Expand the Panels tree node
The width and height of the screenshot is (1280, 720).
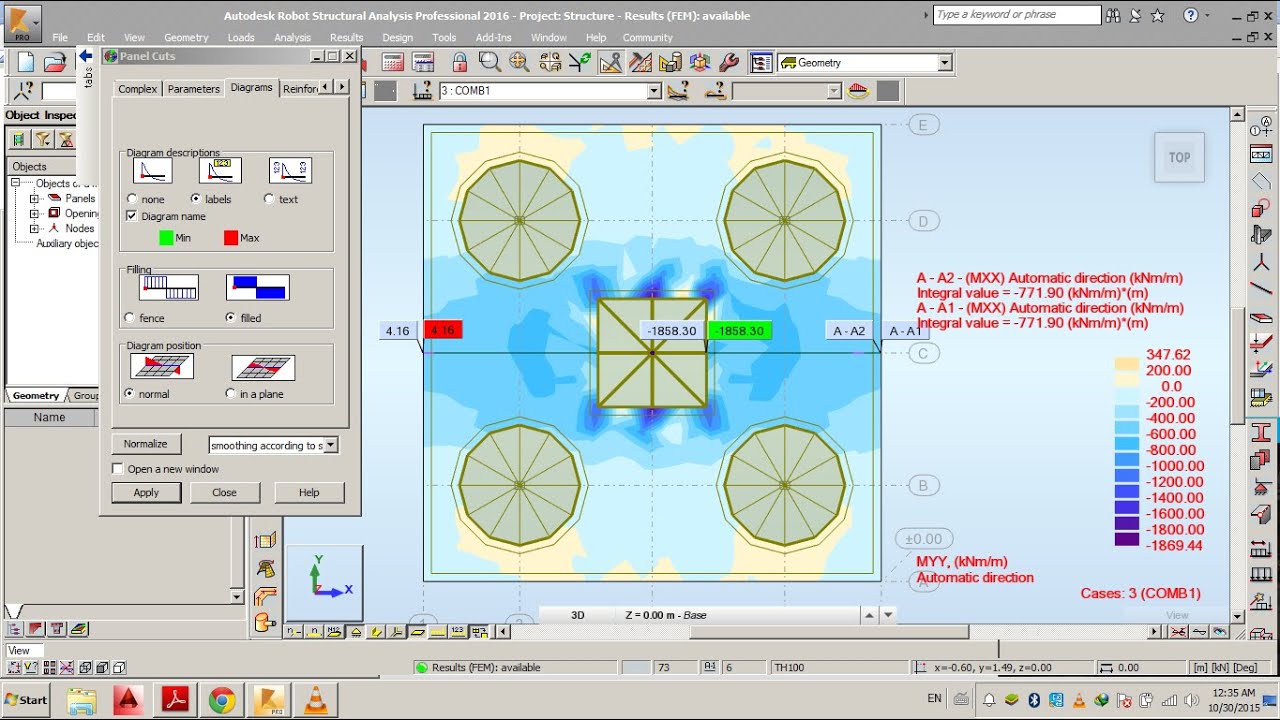35,198
